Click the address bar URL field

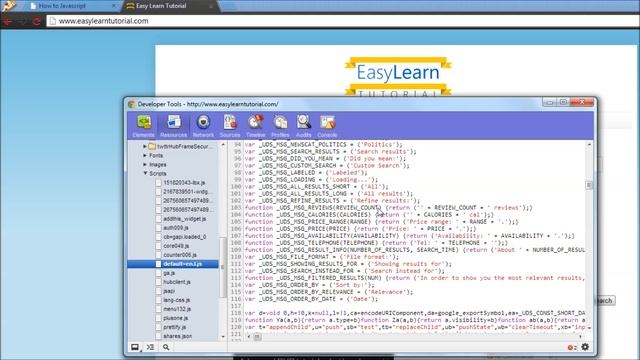point(343,21)
